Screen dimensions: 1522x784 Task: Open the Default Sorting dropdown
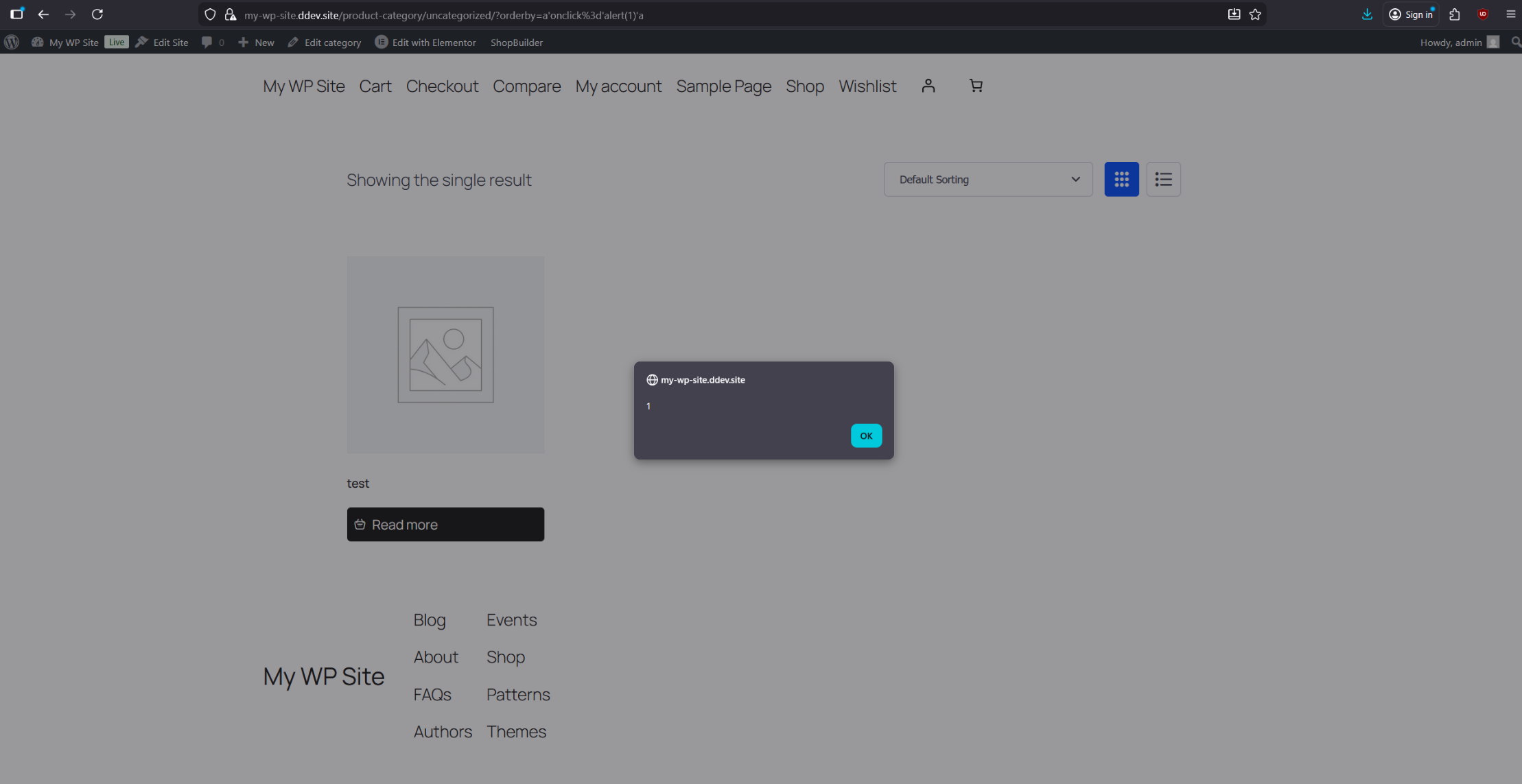pos(987,179)
